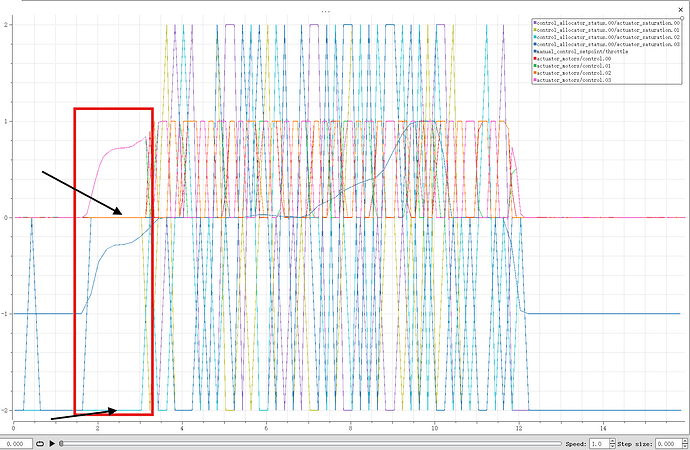Toggle actuator_motors/control.03 legend entry

[x=573, y=80]
